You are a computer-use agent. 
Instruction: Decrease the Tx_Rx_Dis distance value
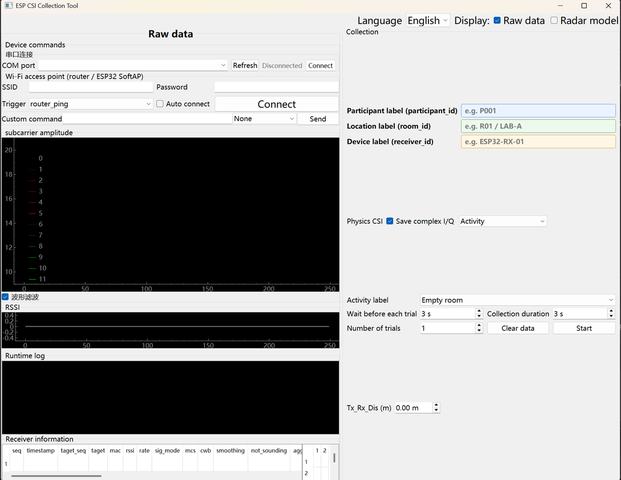436,410
